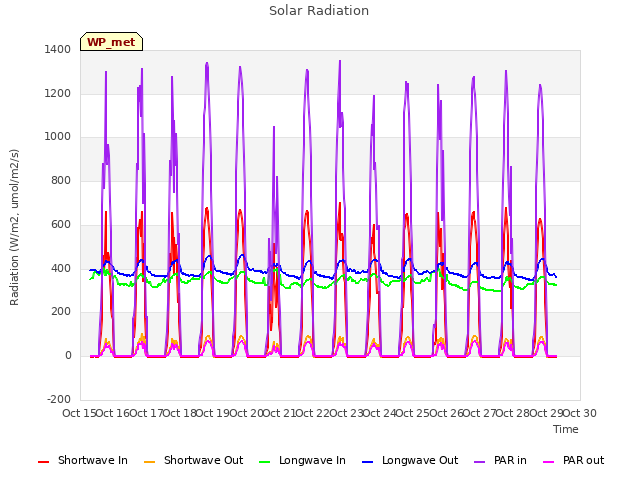
Task: Click the 800 y-axis tick label
Action: pyautogui.click(x=61, y=180)
